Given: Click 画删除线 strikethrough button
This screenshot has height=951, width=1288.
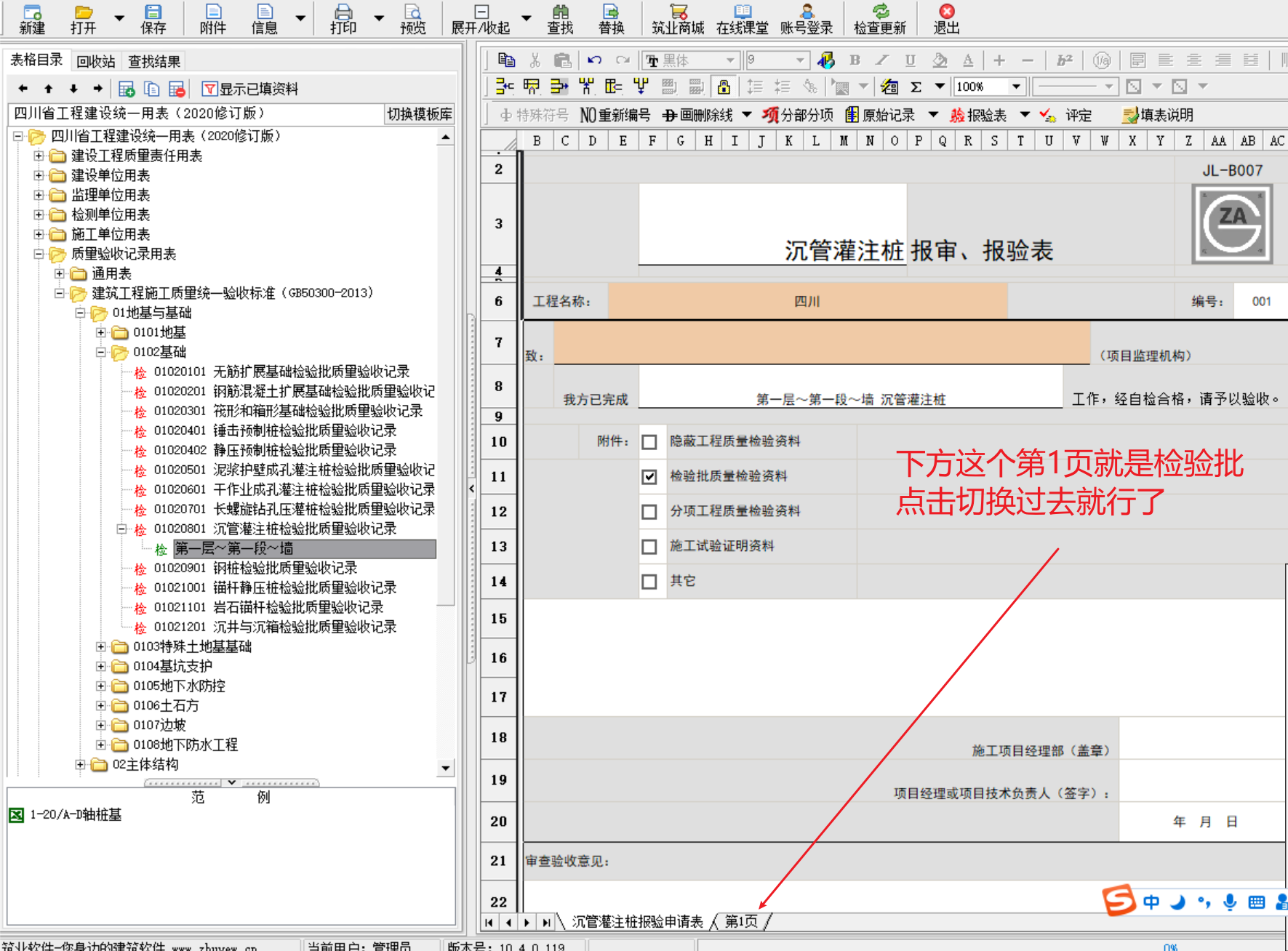Looking at the screenshot, I should tap(697, 115).
